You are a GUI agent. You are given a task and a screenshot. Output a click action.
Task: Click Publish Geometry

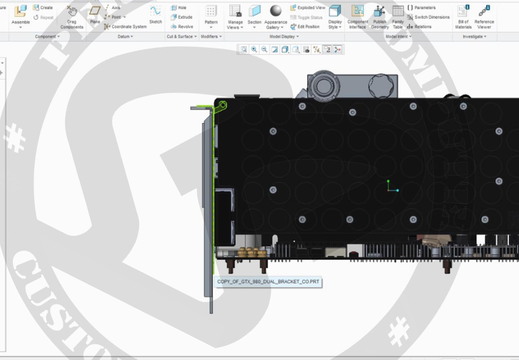380,17
